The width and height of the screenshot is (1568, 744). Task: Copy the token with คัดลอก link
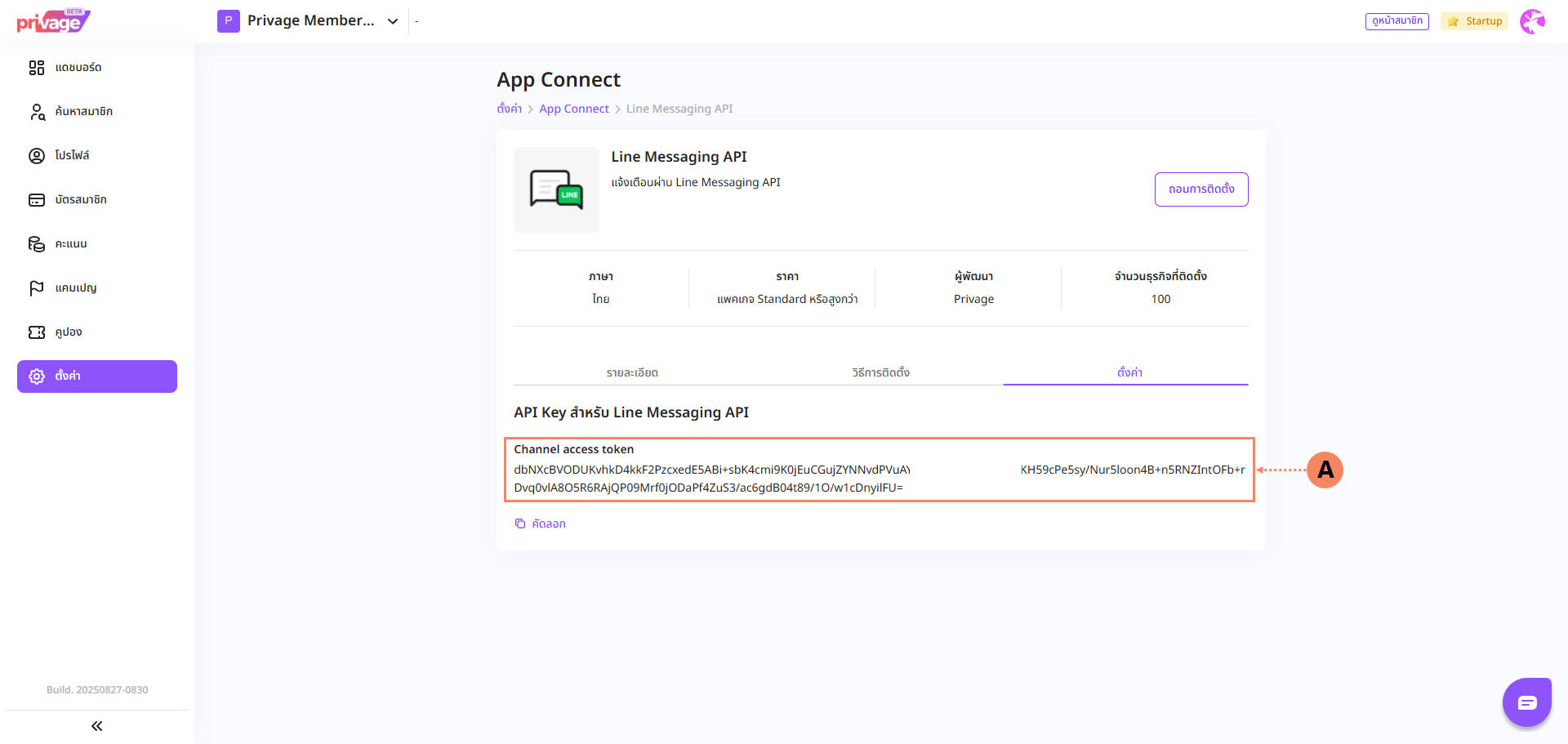[x=541, y=523]
